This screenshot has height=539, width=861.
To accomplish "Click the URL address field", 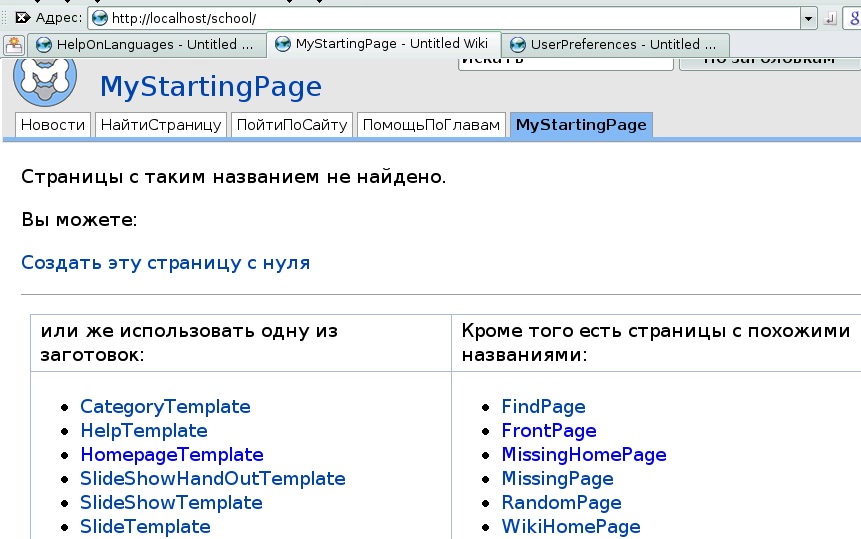I will 450,18.
